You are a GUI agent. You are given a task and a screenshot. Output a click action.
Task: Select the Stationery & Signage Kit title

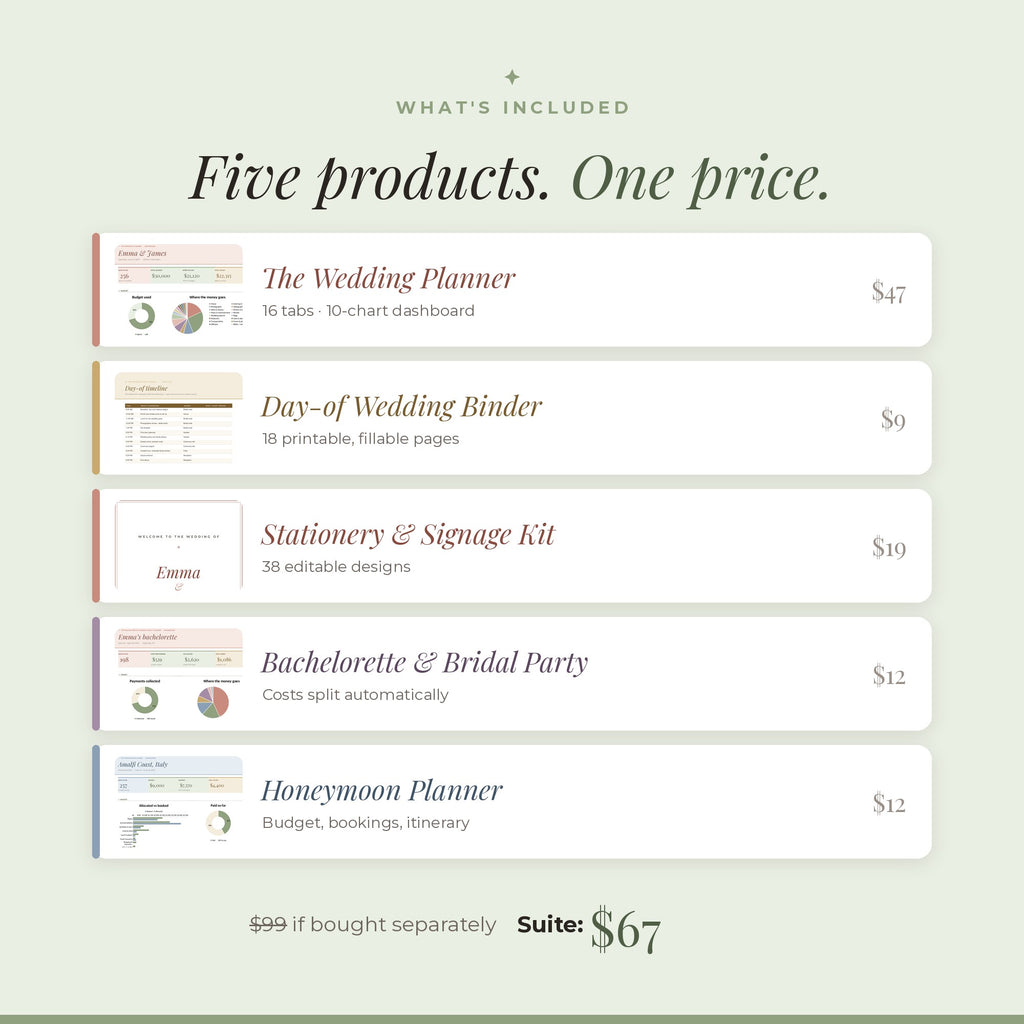tap(408, 535)
